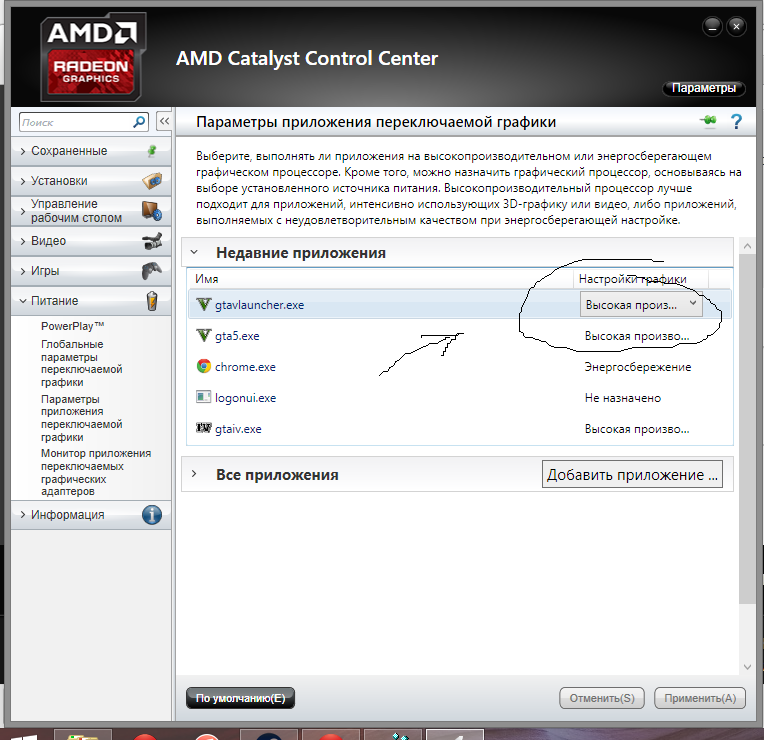Click graphics setting for gtaiv.exe
764x740 pixels.
pyautogui.click(x=637, y=429)
